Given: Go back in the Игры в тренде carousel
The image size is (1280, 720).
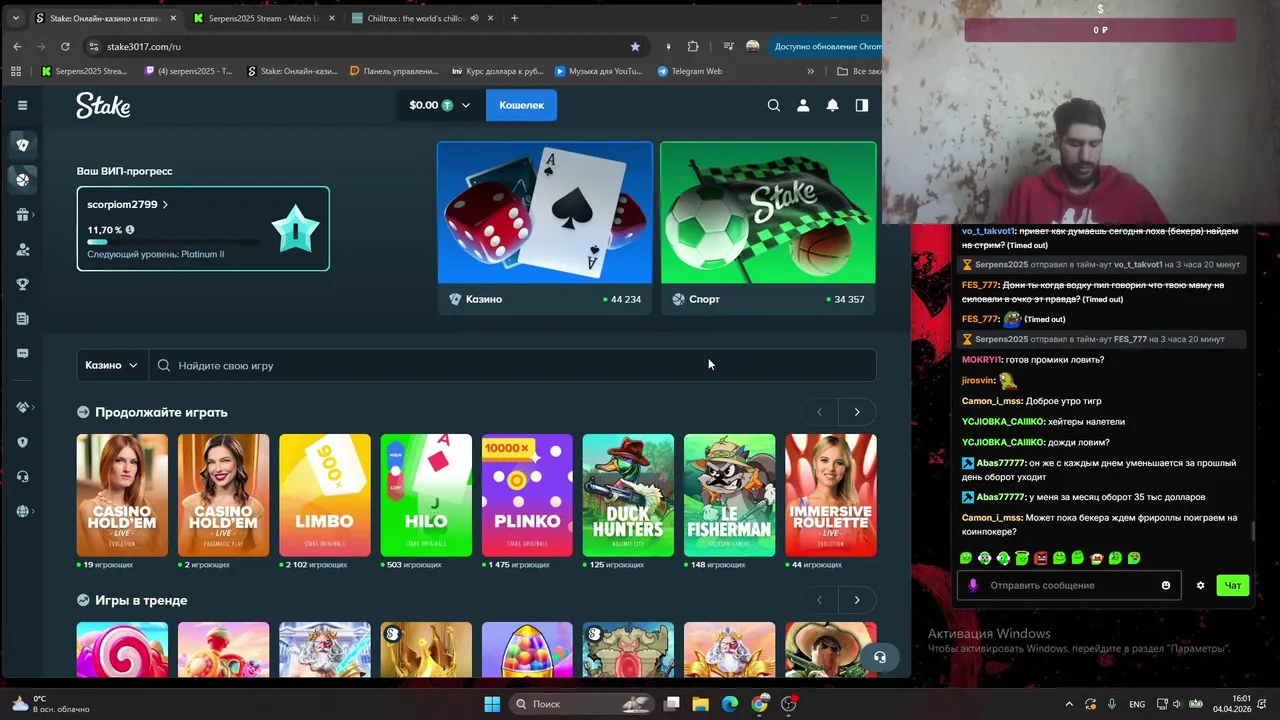Looking at the screenshot, I should click(x=819, y=600).
